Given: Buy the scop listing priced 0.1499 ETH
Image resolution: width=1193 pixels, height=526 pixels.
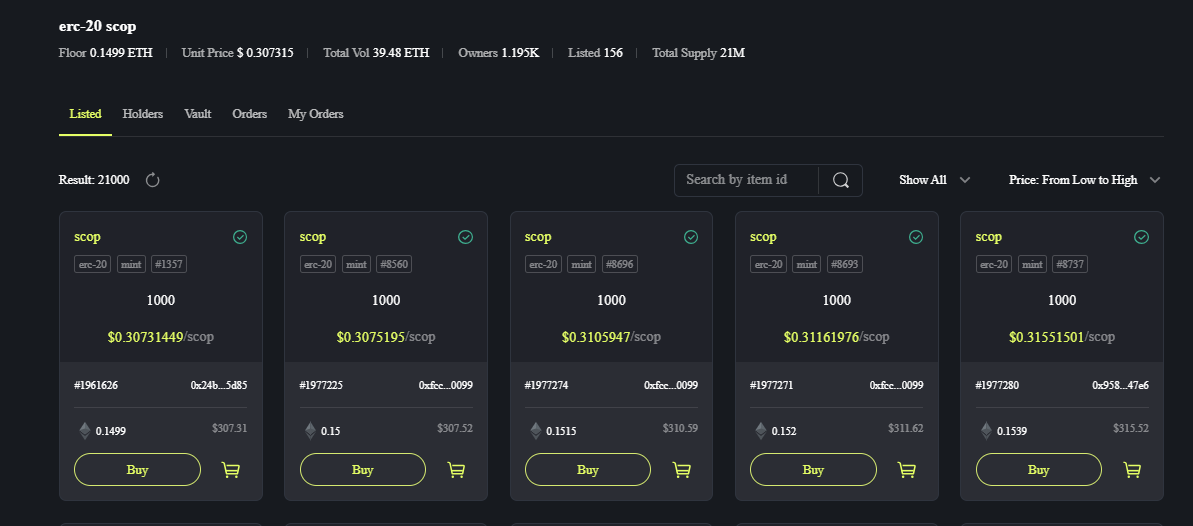Looking at the screenshot, I should 138,470.
